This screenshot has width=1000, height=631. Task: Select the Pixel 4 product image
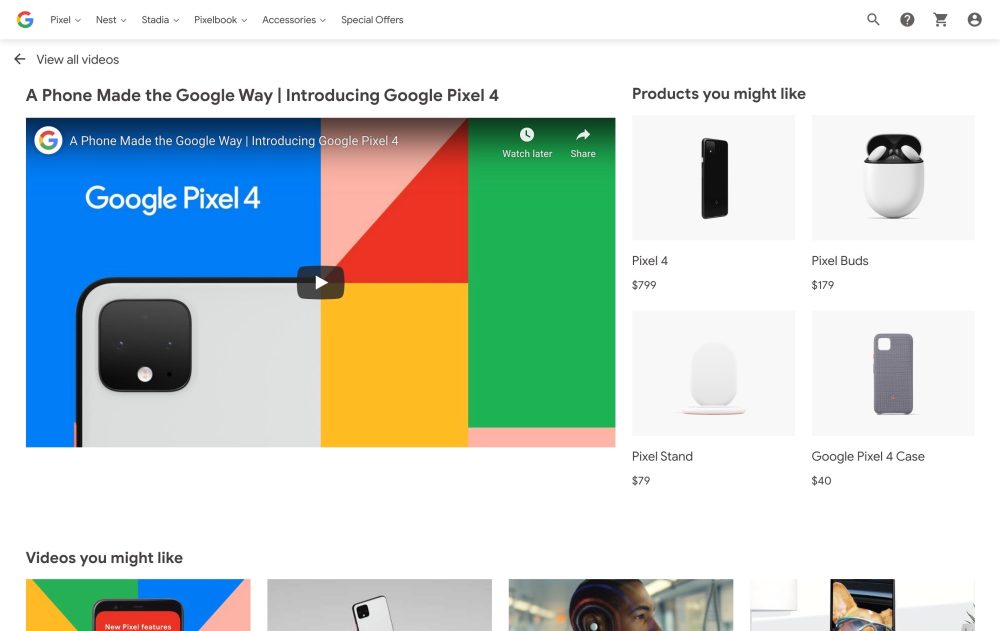713,178
